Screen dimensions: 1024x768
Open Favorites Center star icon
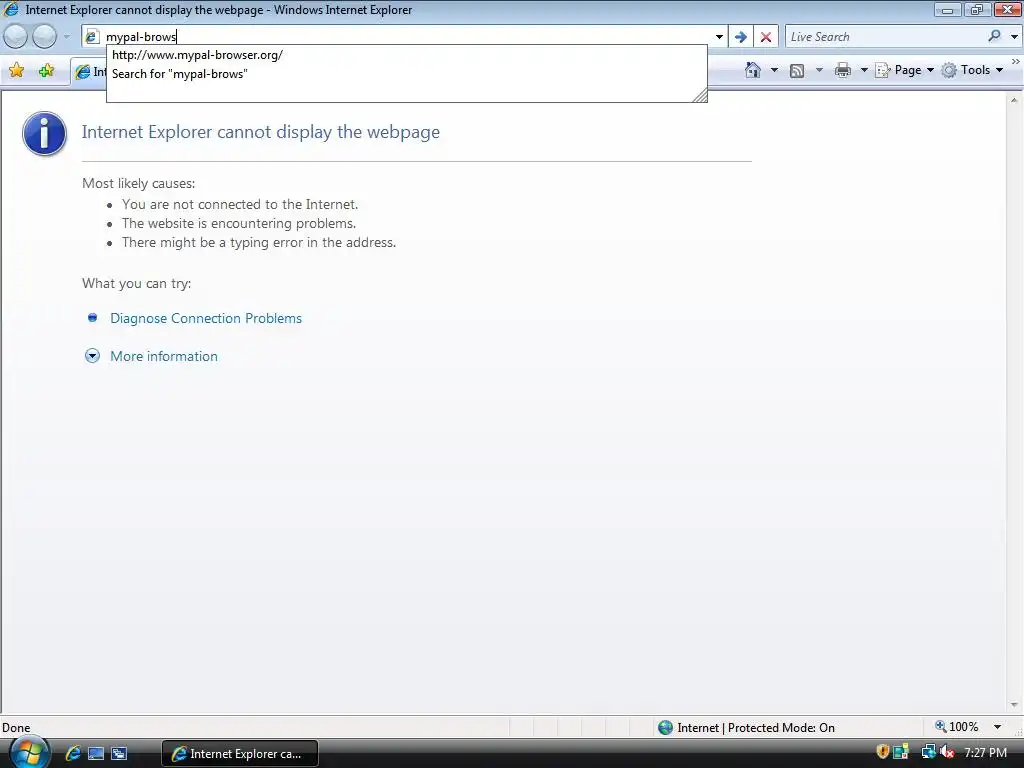(16, 70)
